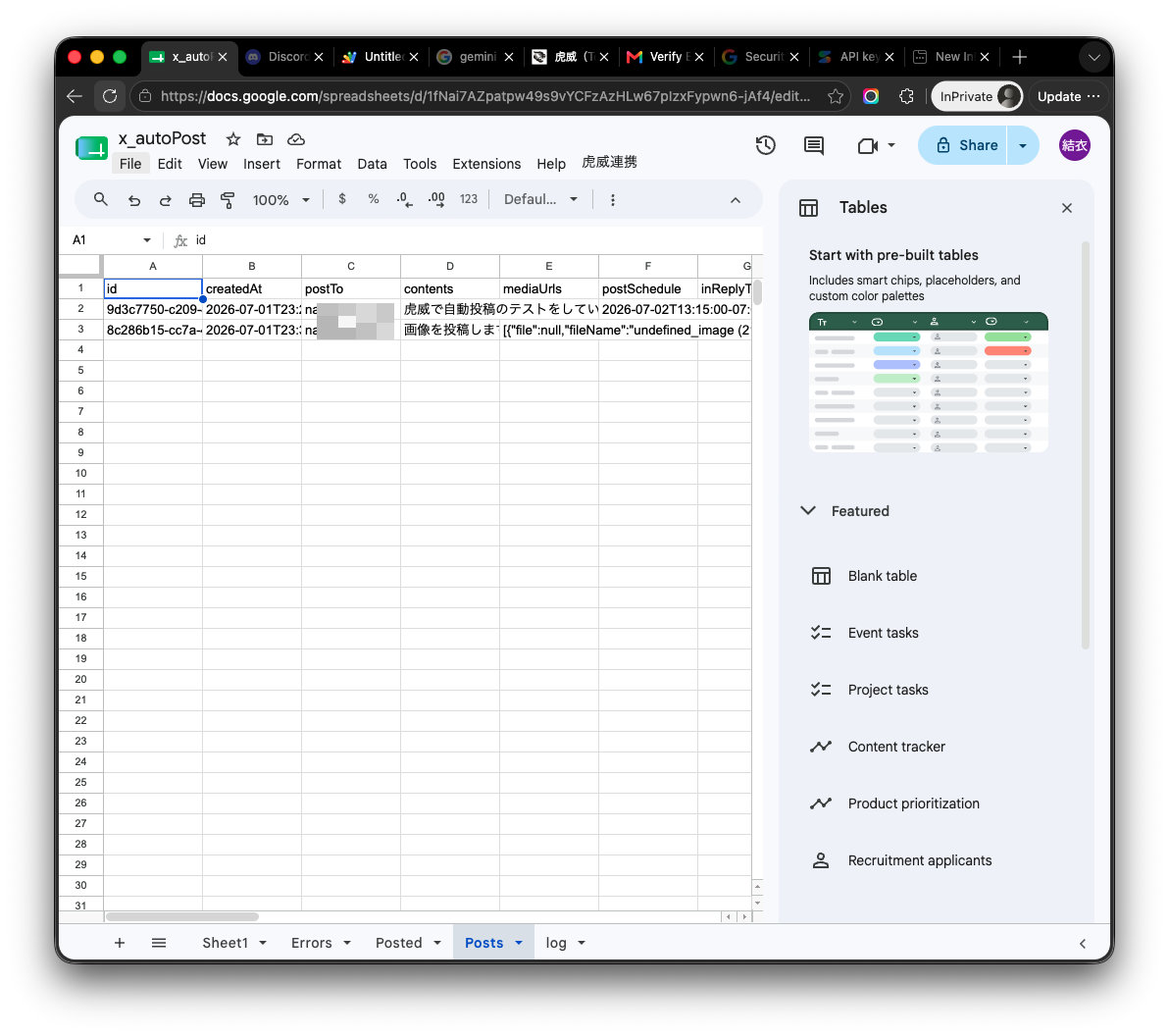
Task: Open the account avatar 結衣
Action: pyautogui.click(x=1074, y=145)
